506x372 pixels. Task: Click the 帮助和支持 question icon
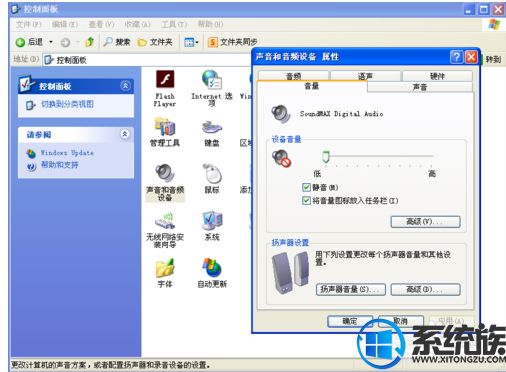31,166
